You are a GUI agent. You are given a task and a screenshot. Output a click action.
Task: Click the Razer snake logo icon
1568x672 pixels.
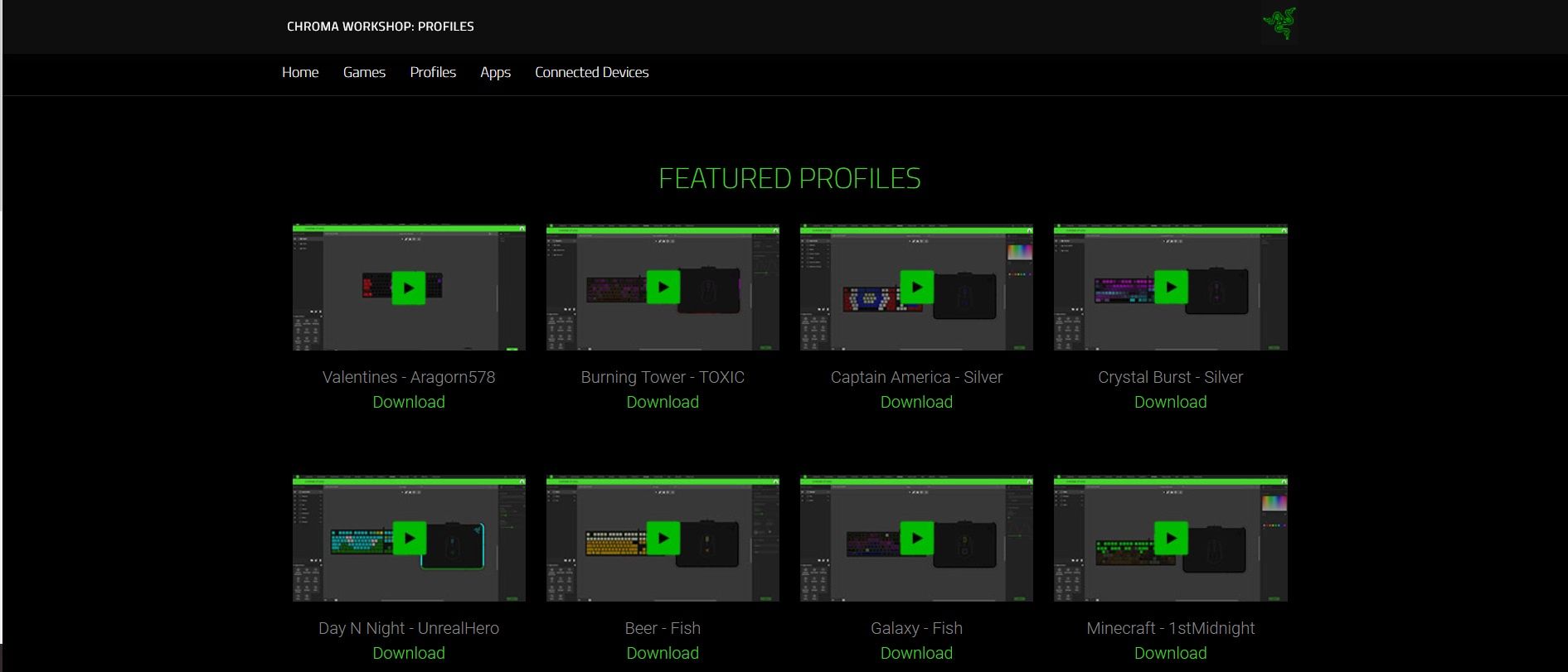[x=1279, y=24]
